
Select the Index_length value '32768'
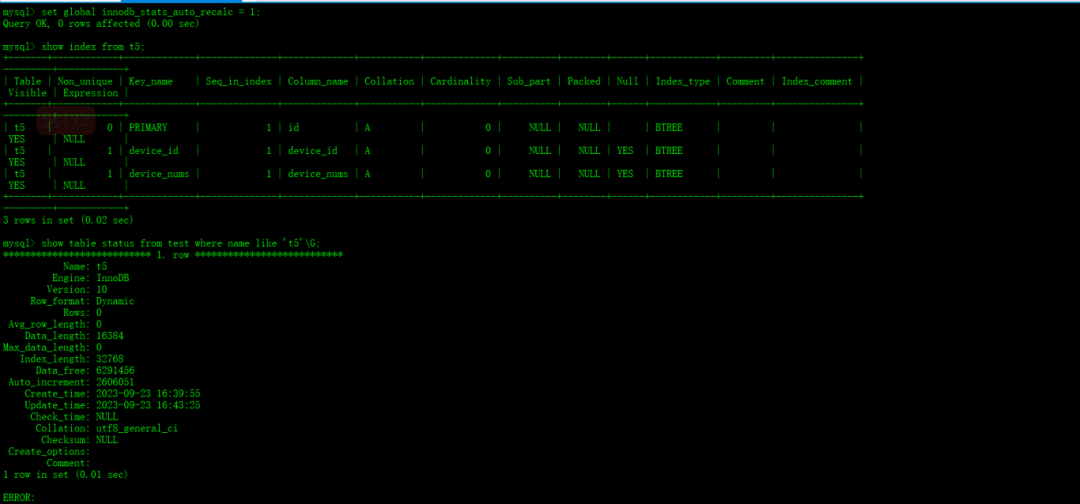(110, 359)
